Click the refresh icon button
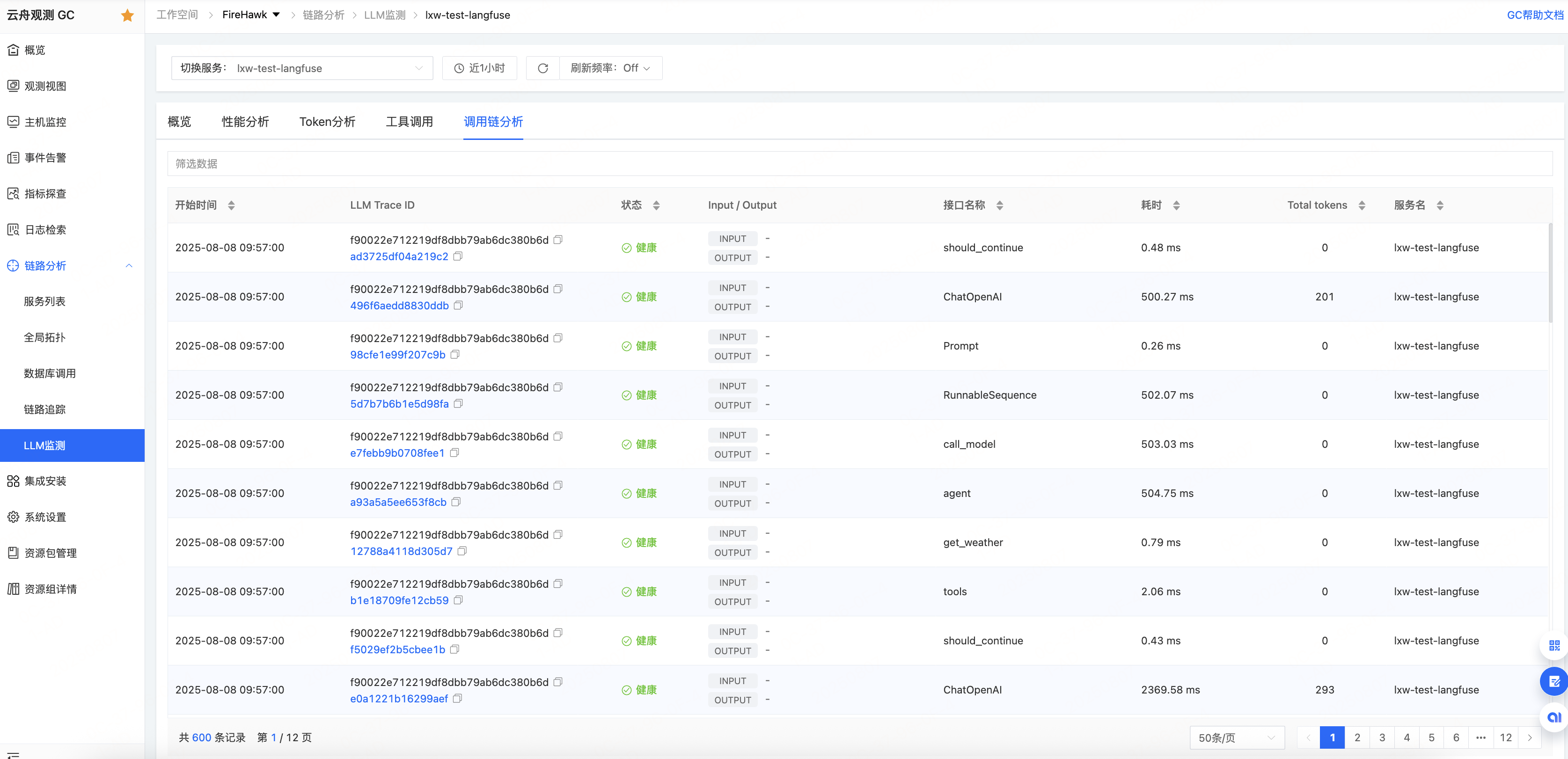Image resolution: width=1568 pixels, height=759 pixels. (x=543, y=68)
